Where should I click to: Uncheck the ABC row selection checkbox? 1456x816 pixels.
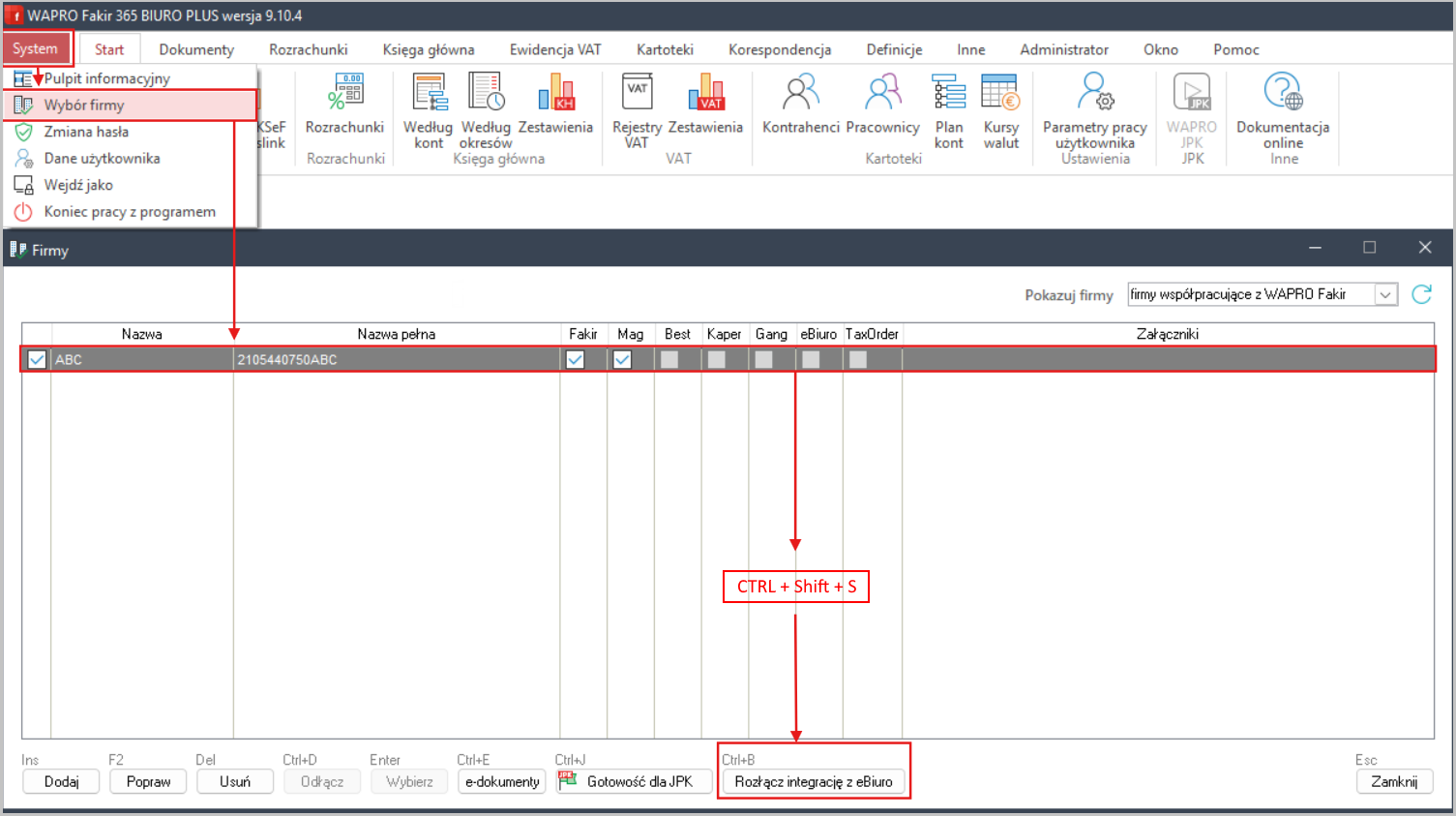tap(37, 360)
